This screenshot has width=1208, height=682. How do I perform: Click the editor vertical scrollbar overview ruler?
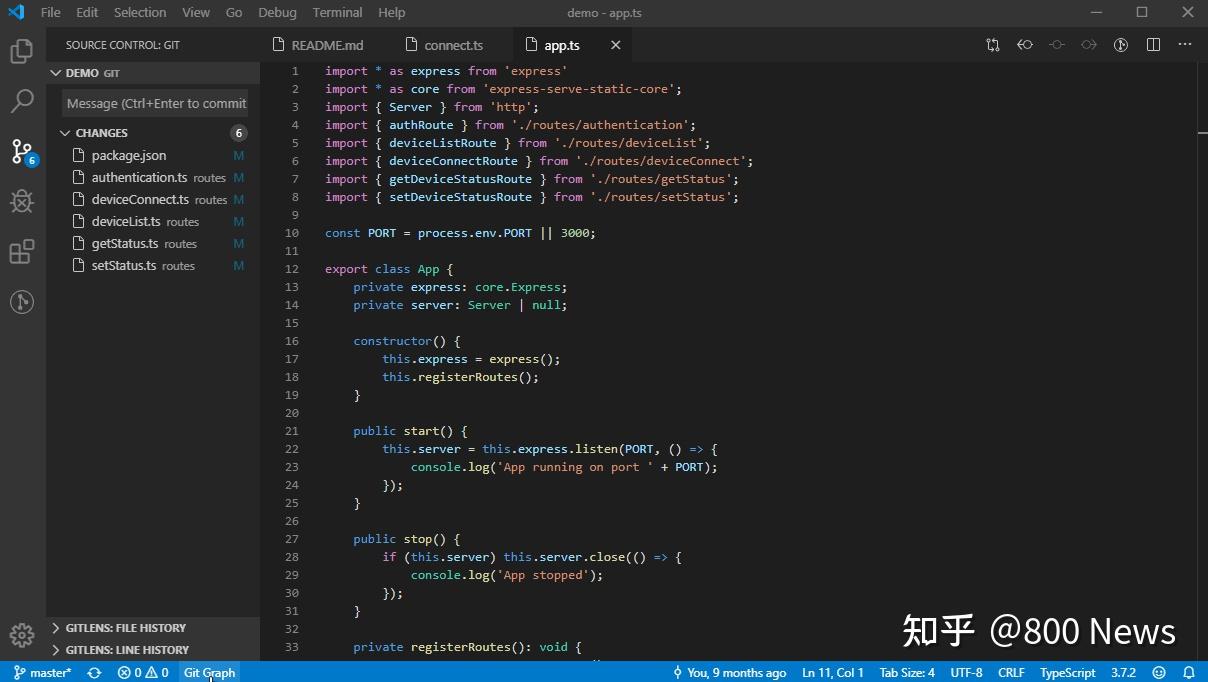[x=1201, y=360]
